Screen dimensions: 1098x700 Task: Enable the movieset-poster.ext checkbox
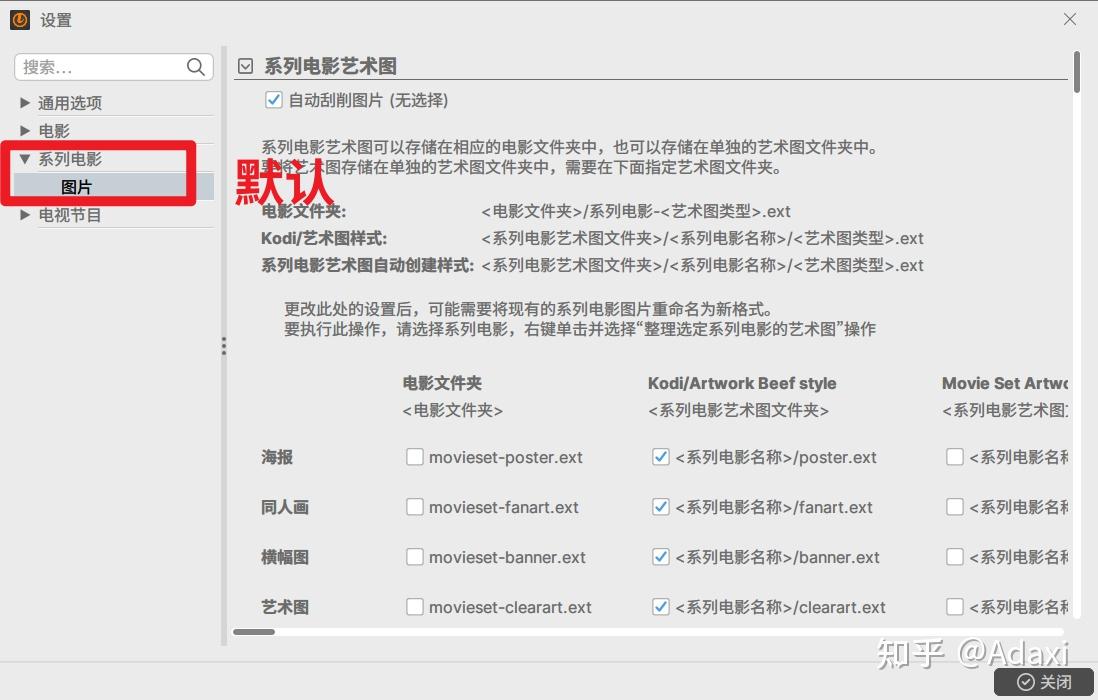(415, 456)
